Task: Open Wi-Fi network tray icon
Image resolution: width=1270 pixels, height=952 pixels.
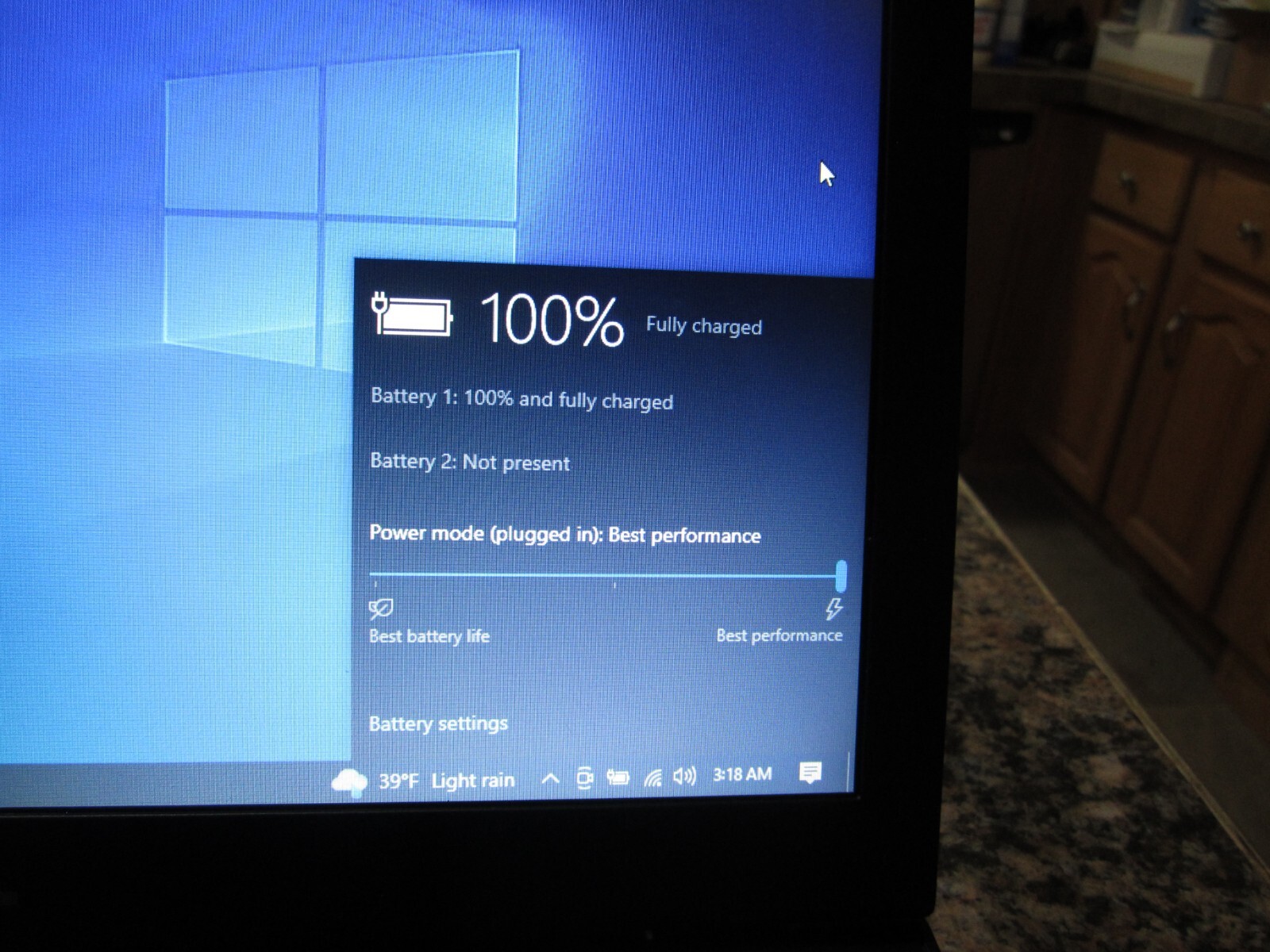Action: coord(652,777)
